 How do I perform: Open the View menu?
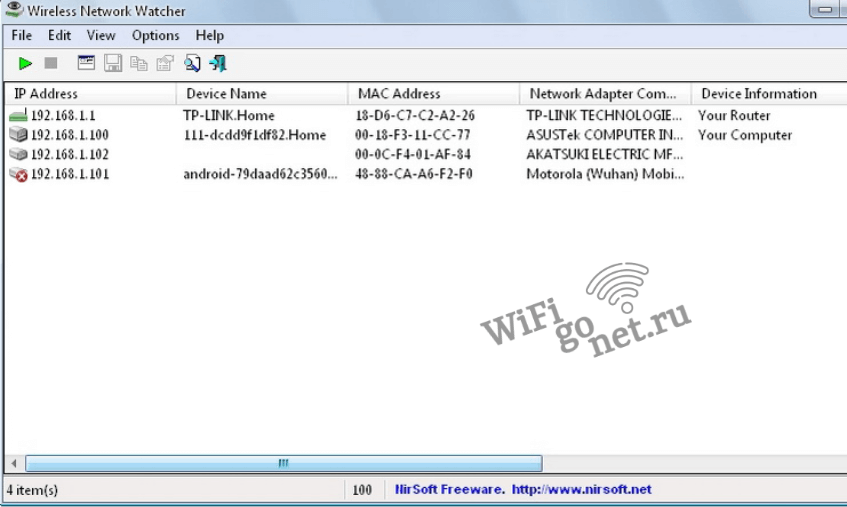pyautogui.click(x=101, y=35)
